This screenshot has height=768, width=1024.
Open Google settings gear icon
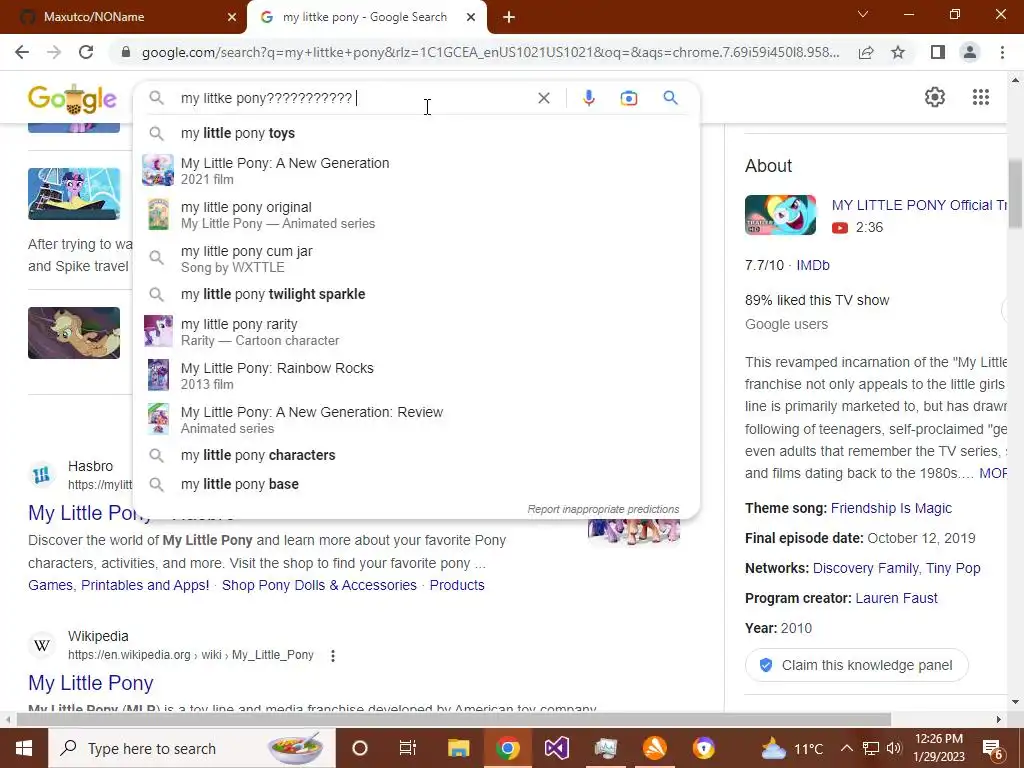(x=935, y=97)
